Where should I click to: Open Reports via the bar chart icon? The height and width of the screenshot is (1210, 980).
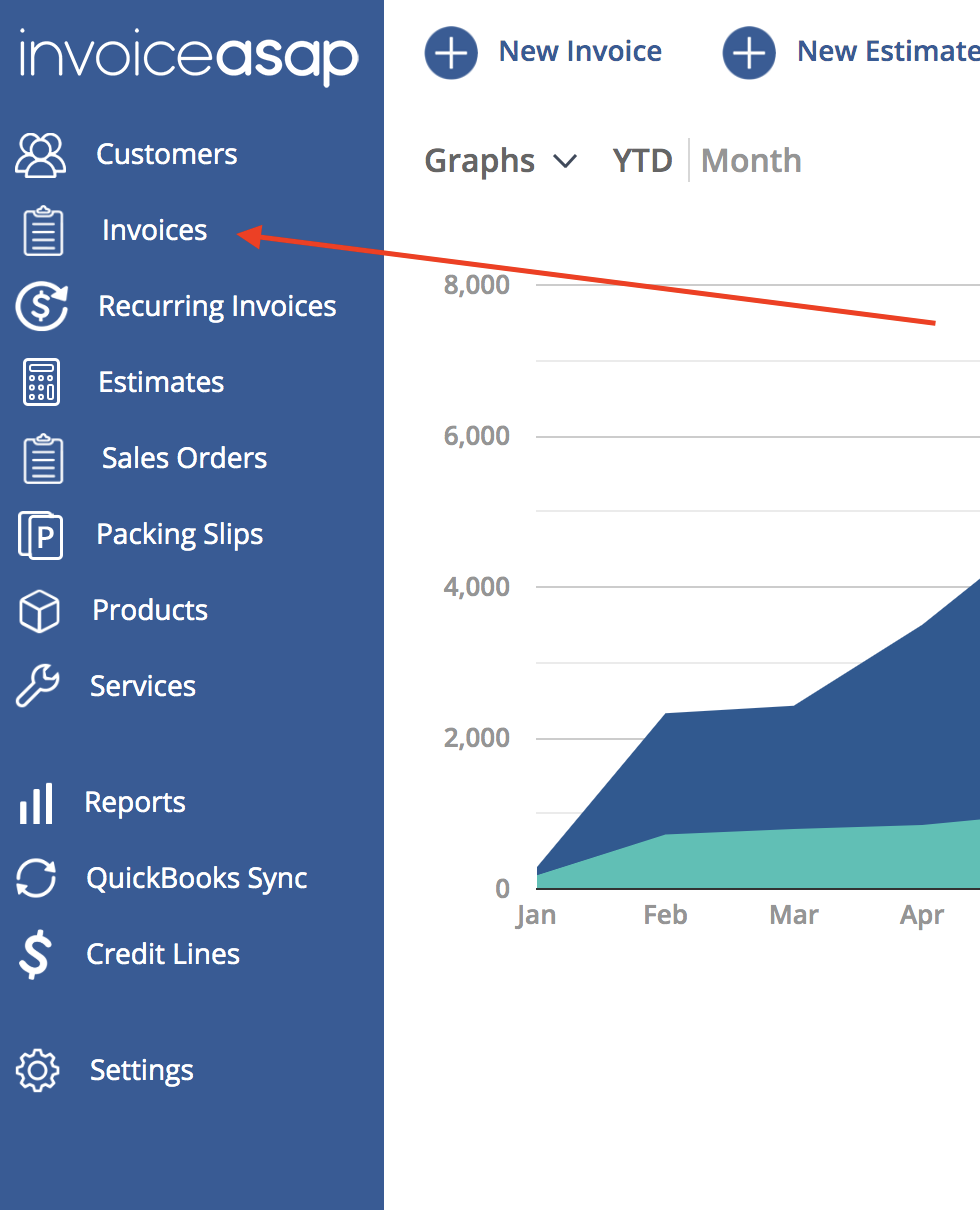[36, 802]
